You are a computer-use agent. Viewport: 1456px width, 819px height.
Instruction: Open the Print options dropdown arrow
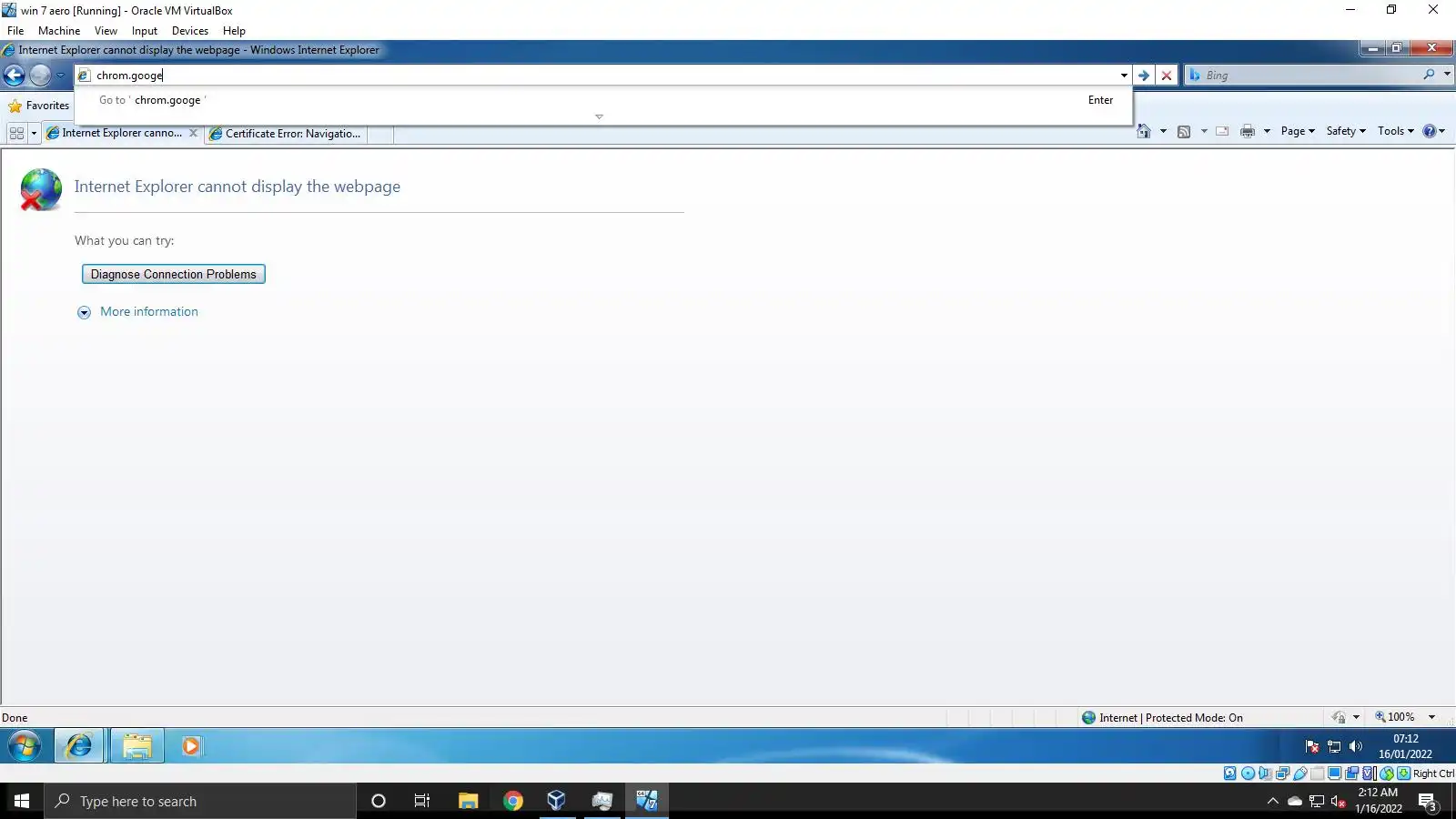pyautogui.click(x=1267, y=131)
